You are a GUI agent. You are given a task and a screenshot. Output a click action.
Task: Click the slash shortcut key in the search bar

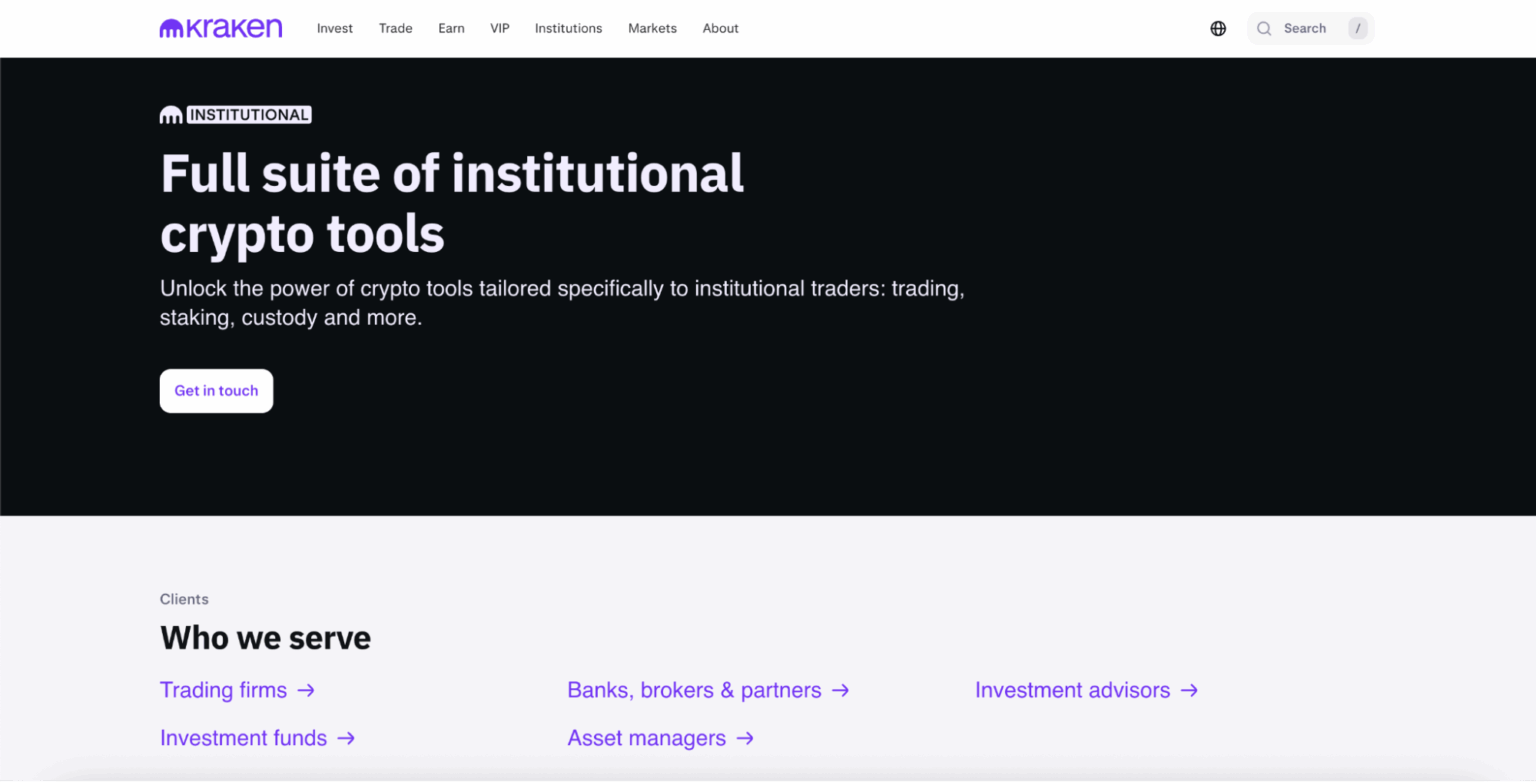[x=1357, y=28]
